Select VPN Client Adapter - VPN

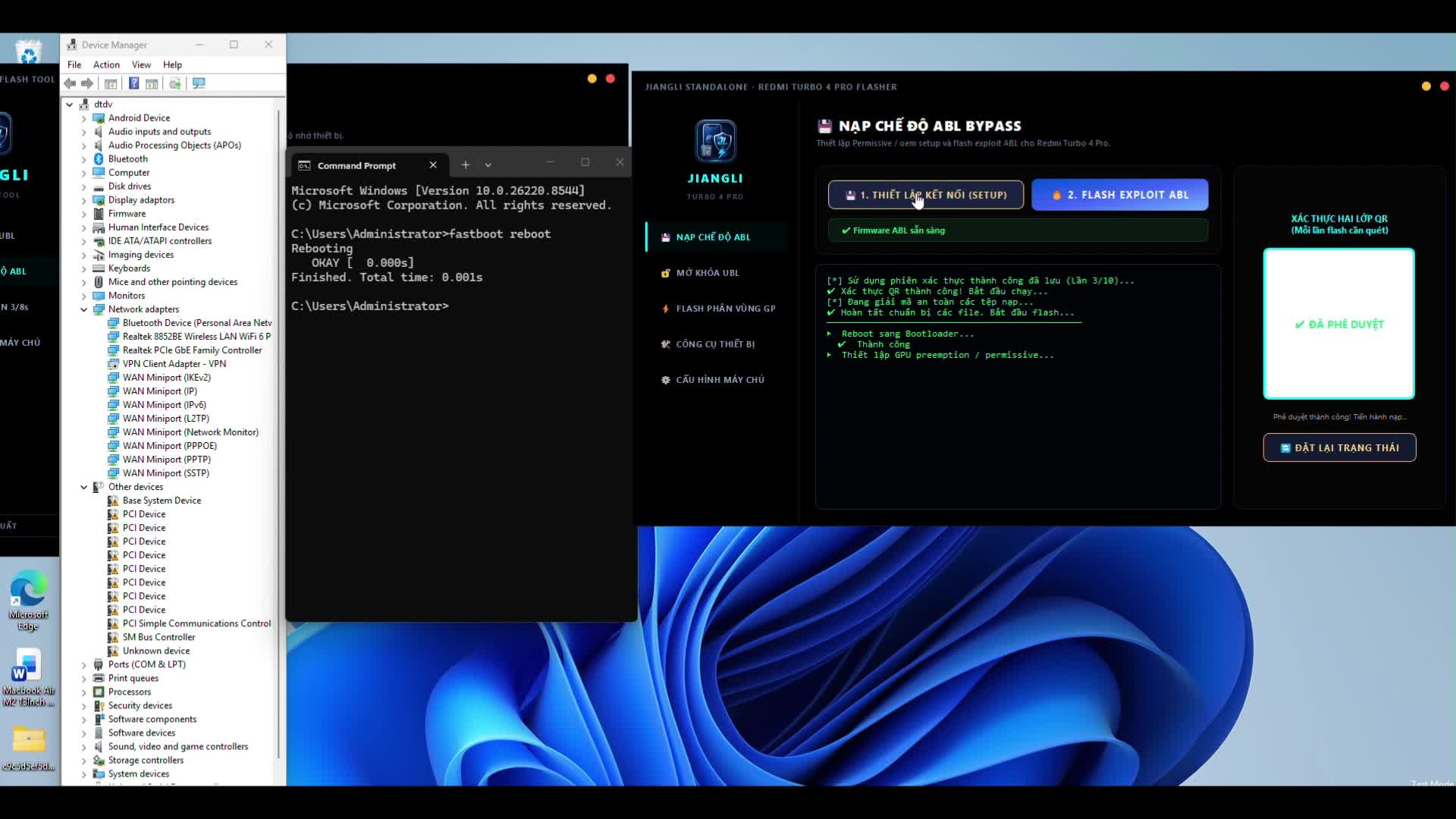point(174,364)
